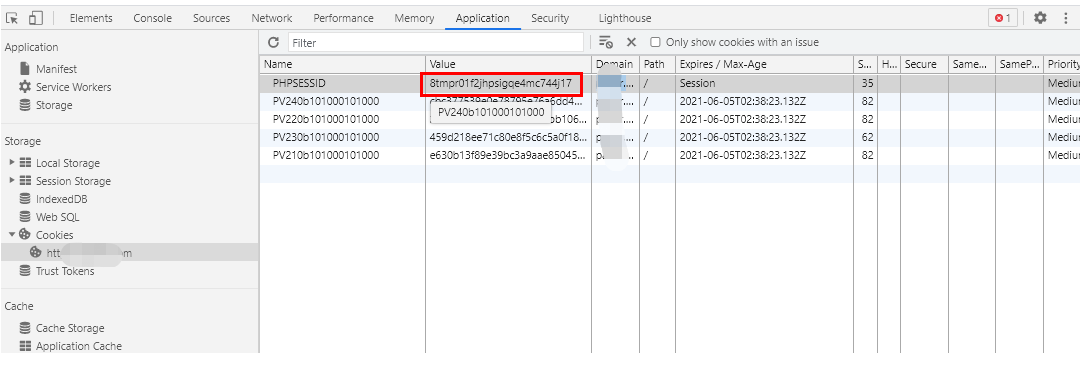The height and width of the screenshot is (377, 1088).
Task: Click the red error count badge
Action: 1003,18
